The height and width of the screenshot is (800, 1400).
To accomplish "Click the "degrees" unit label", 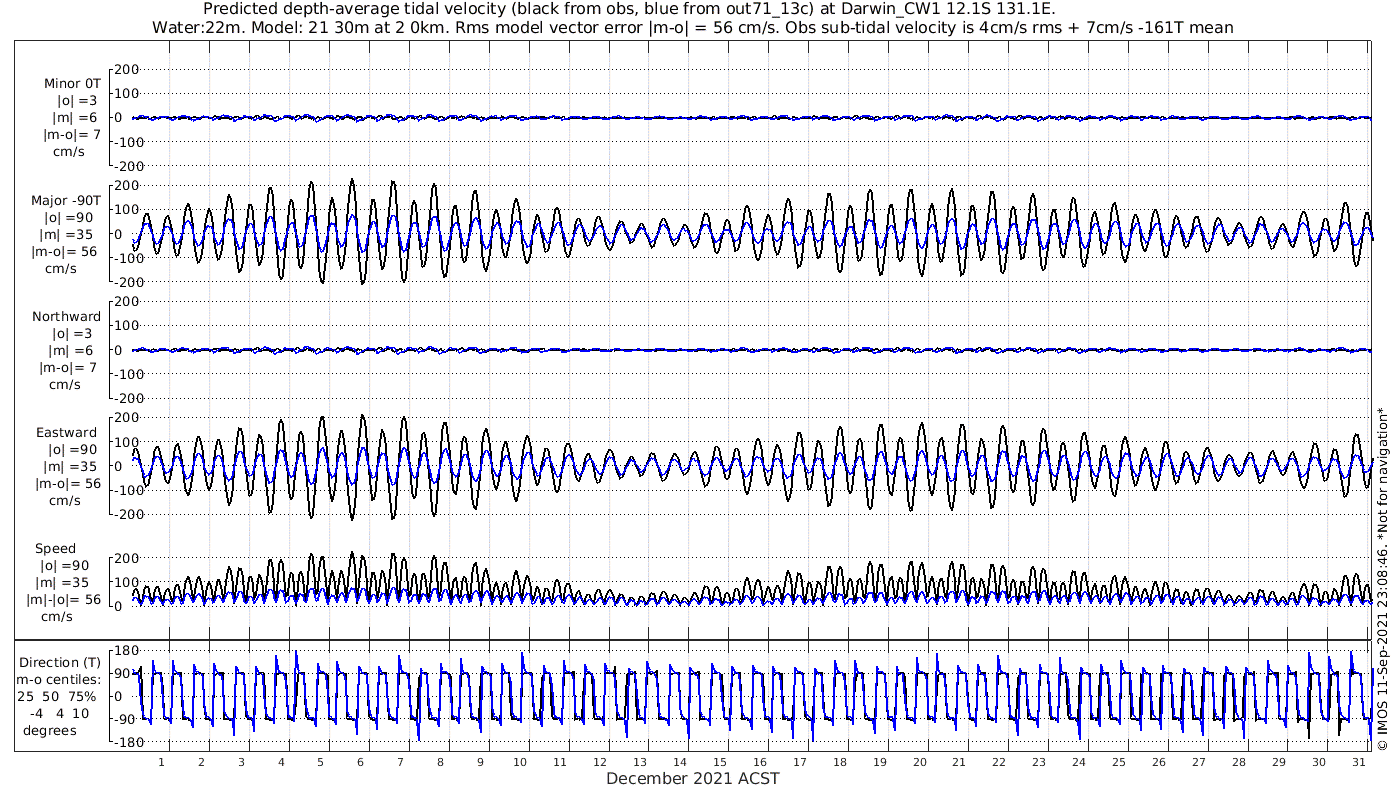I will pos(50,731).
